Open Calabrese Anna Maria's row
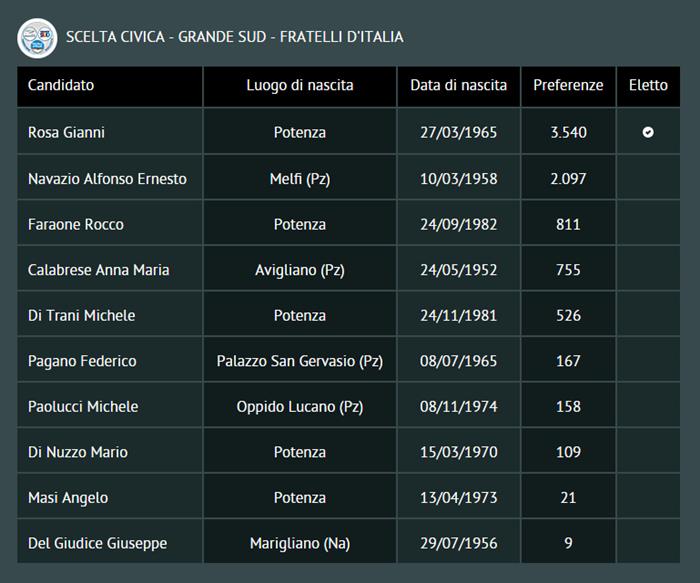 tap(99, 270)
